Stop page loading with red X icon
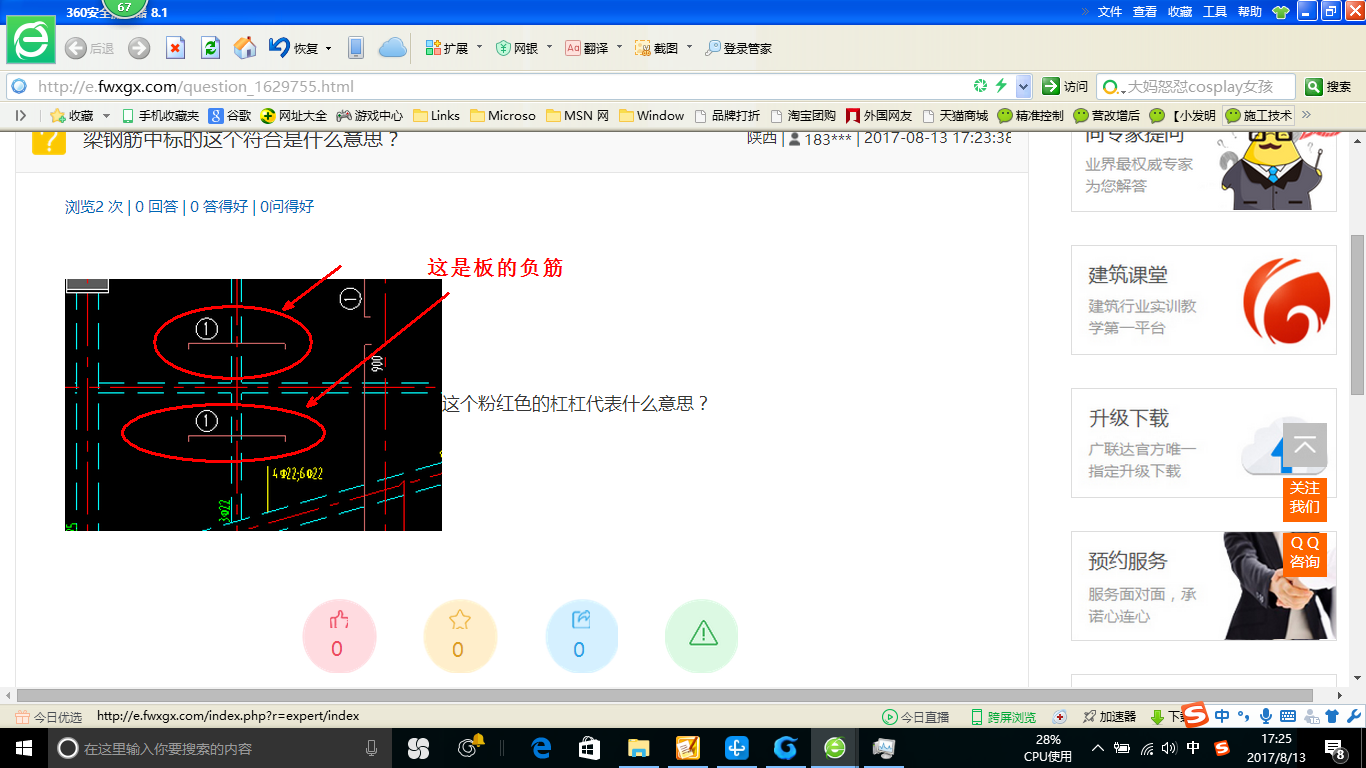The image size is (1366, 768). click(x=175, y=48)
